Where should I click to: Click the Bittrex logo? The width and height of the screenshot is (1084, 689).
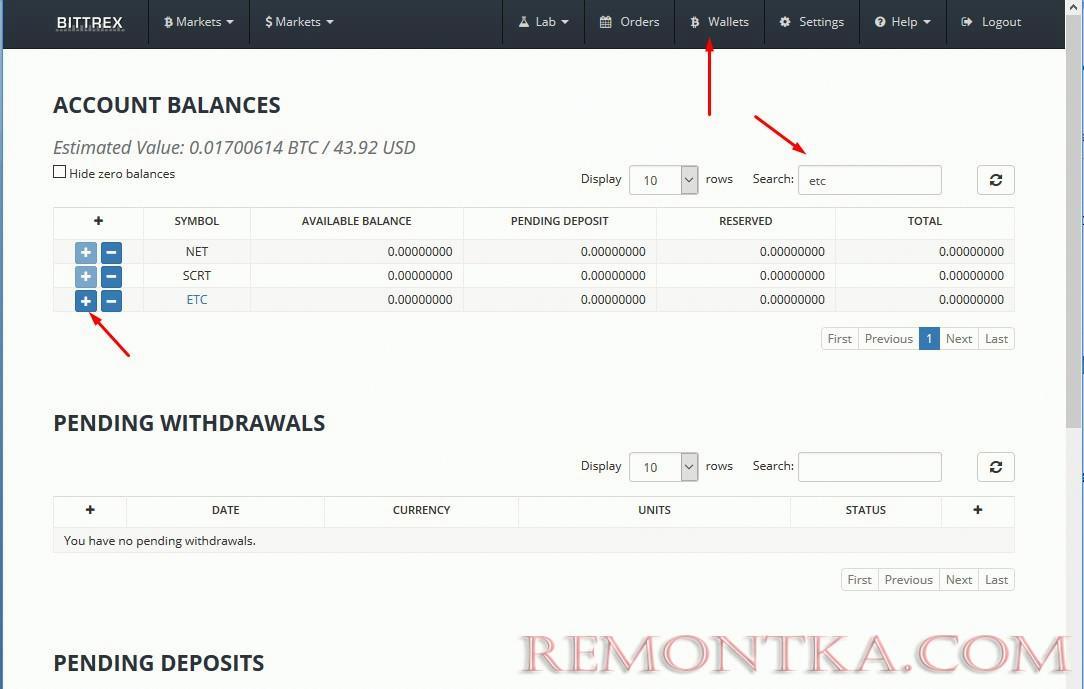click(x=88, y=22)
